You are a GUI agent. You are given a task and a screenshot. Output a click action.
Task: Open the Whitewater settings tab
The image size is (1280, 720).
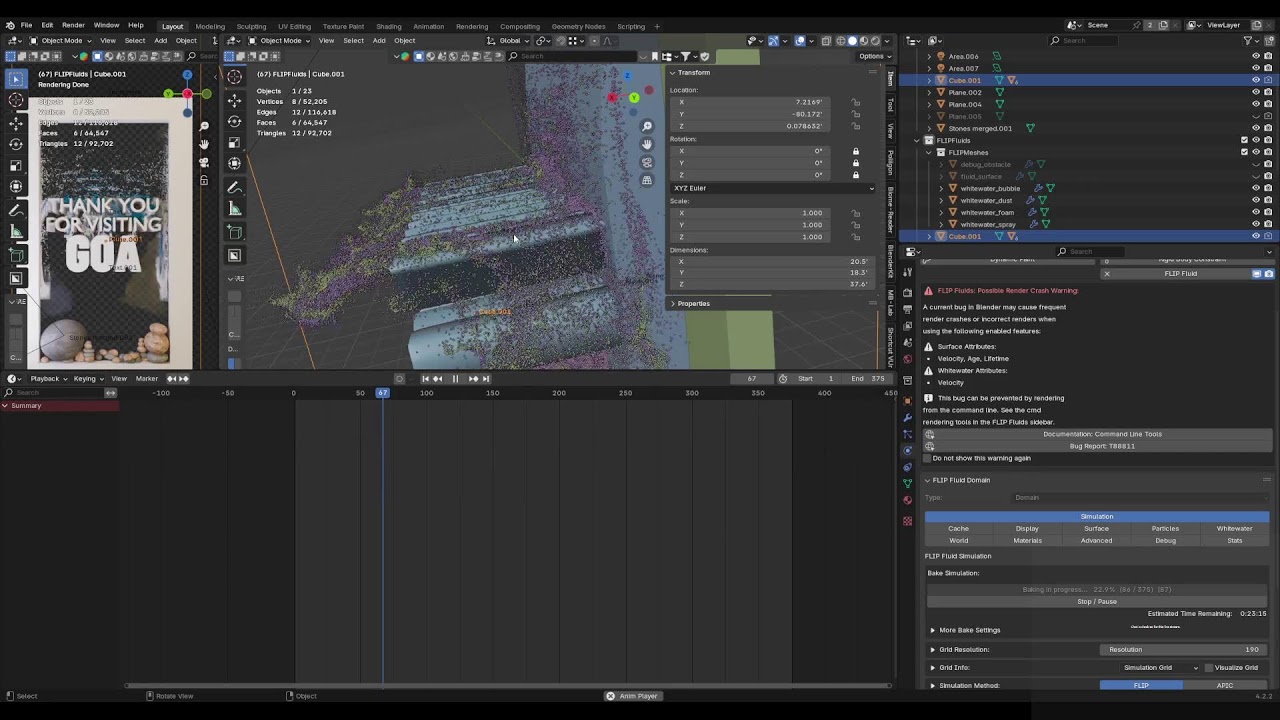pos(1234,528)
